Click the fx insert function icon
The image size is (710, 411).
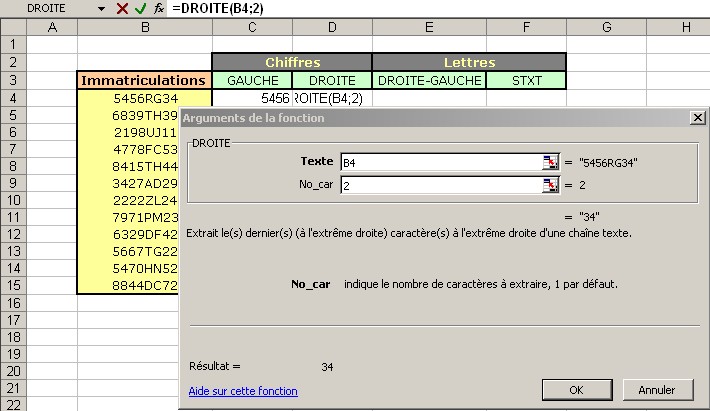coord(158,8)
